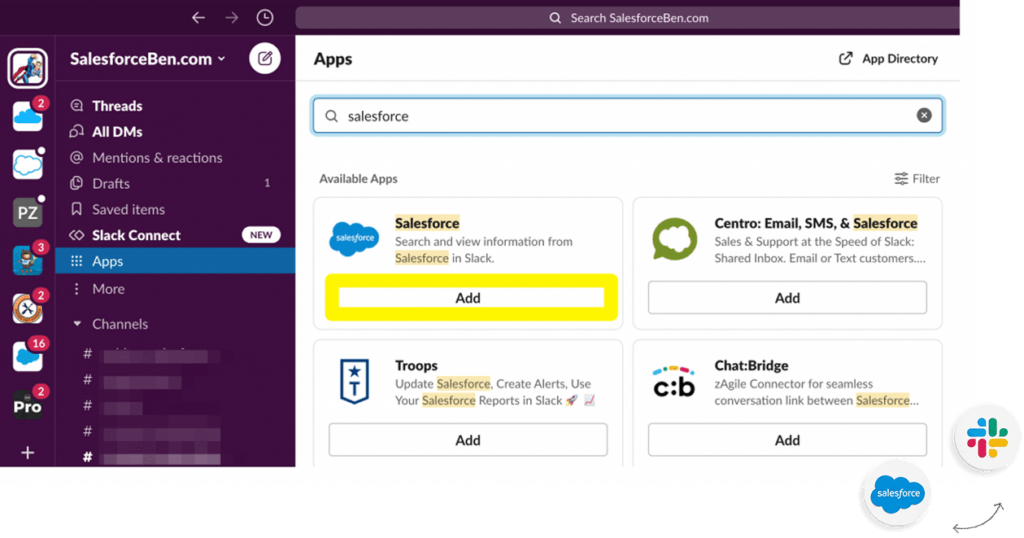The width and height of the screenshot is (1024, 538).
Task: Open the Chat:Bridge app title
Action: click(x=751, y=366)
